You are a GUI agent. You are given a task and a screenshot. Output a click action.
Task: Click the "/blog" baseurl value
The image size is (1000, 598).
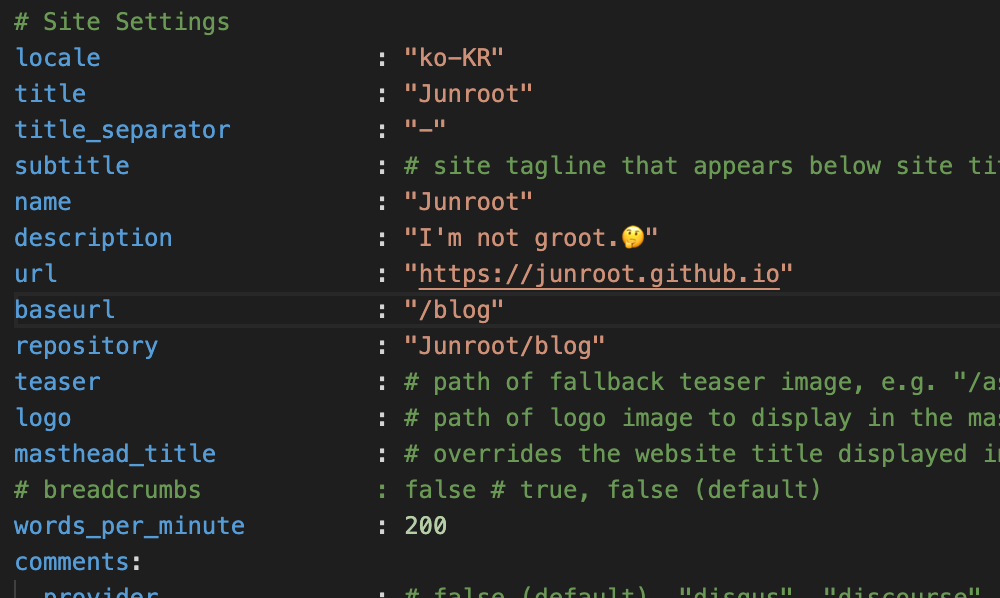point(454,310)
